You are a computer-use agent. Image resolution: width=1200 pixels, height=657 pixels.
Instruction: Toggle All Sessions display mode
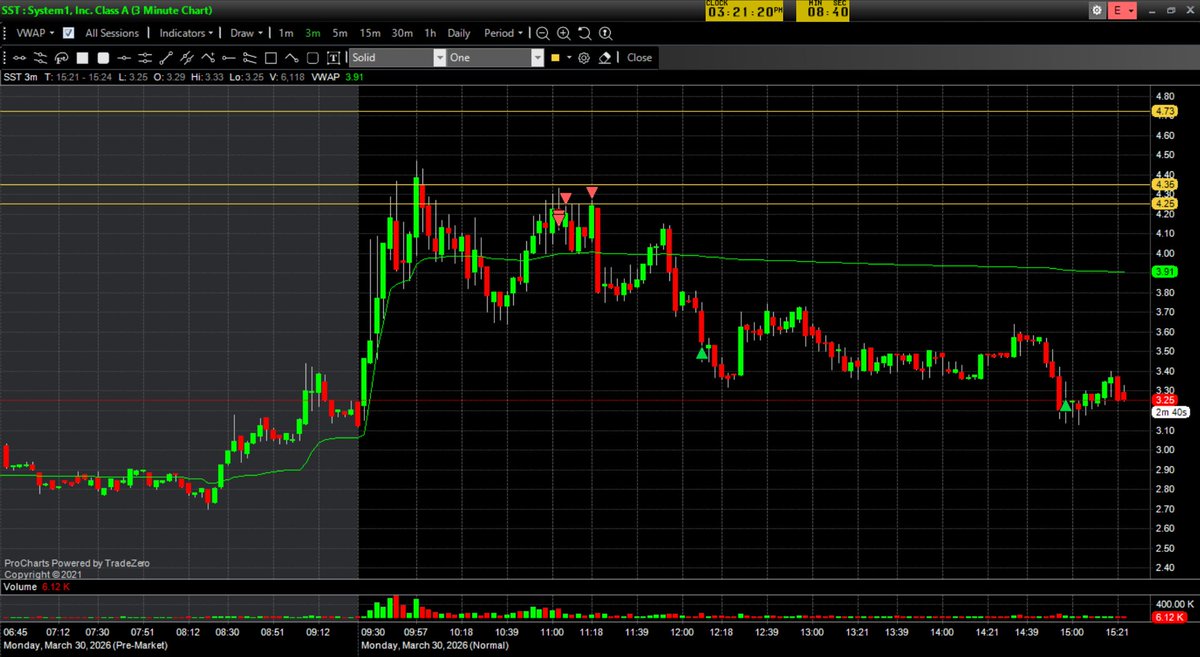click(x=113, y=33)
